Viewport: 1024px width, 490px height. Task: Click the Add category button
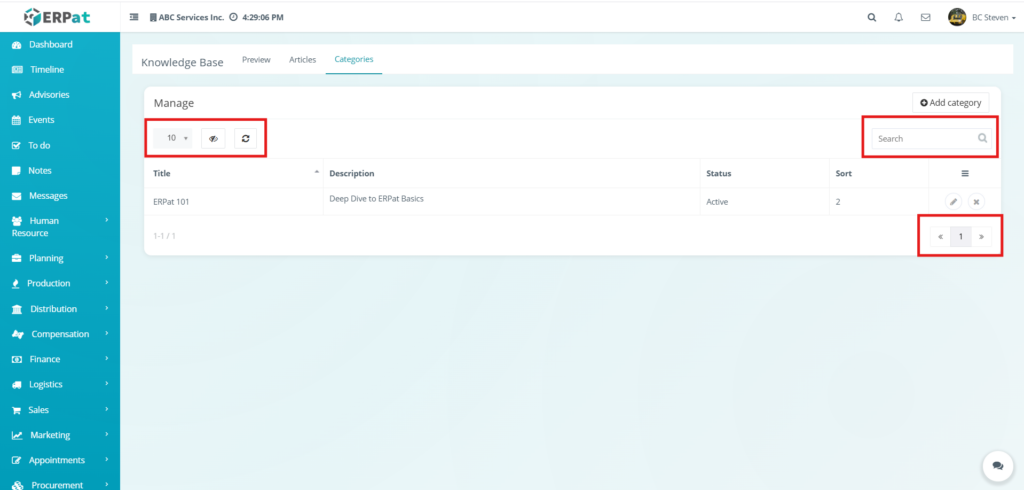(950, 103)
